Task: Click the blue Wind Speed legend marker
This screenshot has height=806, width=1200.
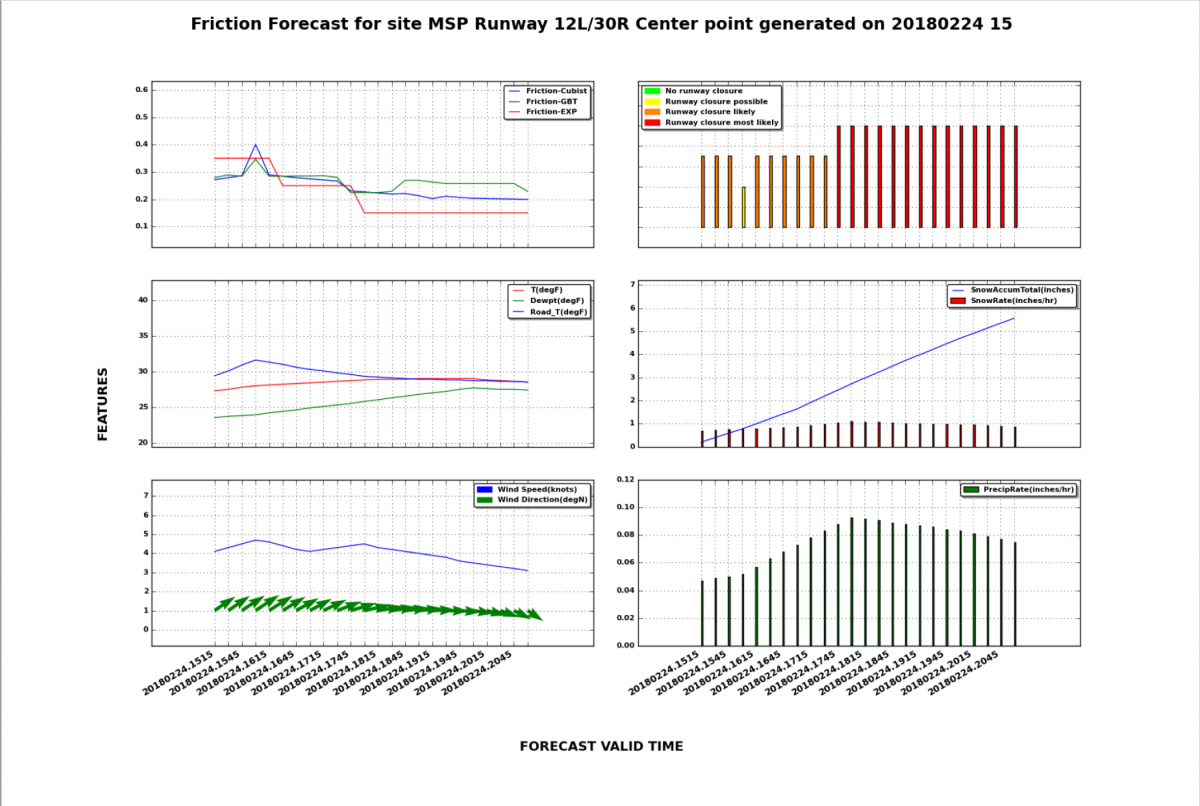Action: (x=485, y=489)
